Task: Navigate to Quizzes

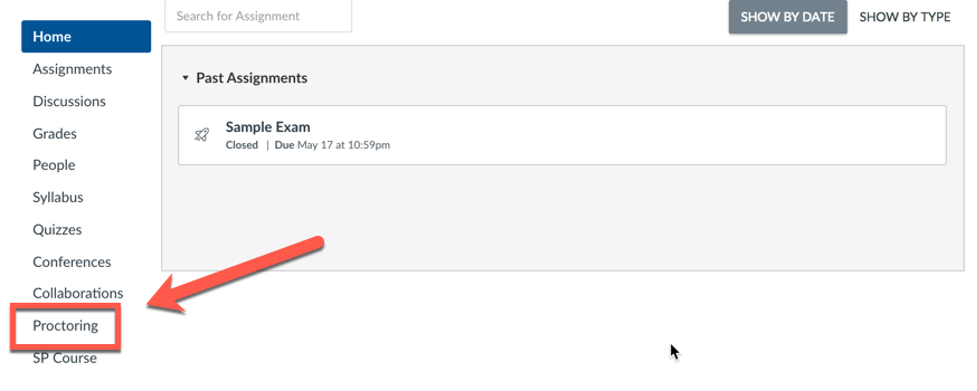Action: pos(57,230)
